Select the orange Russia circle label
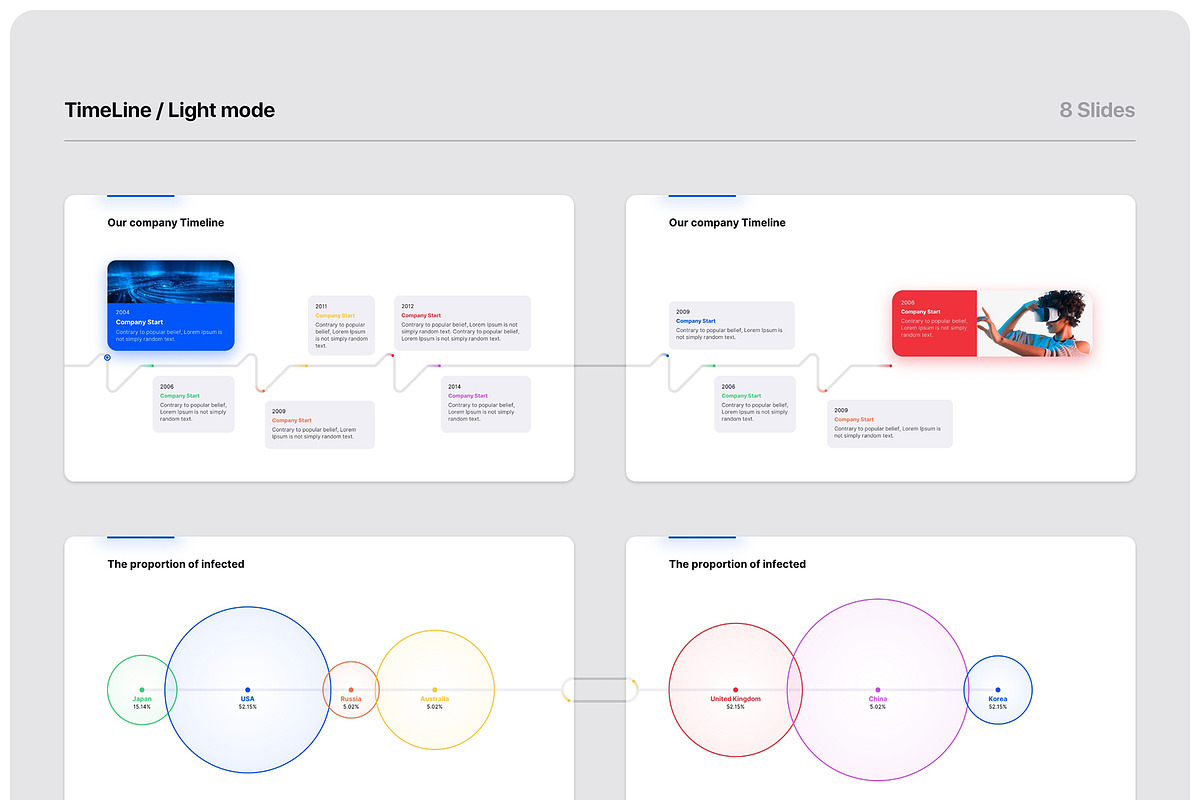 tap(351, 699)
